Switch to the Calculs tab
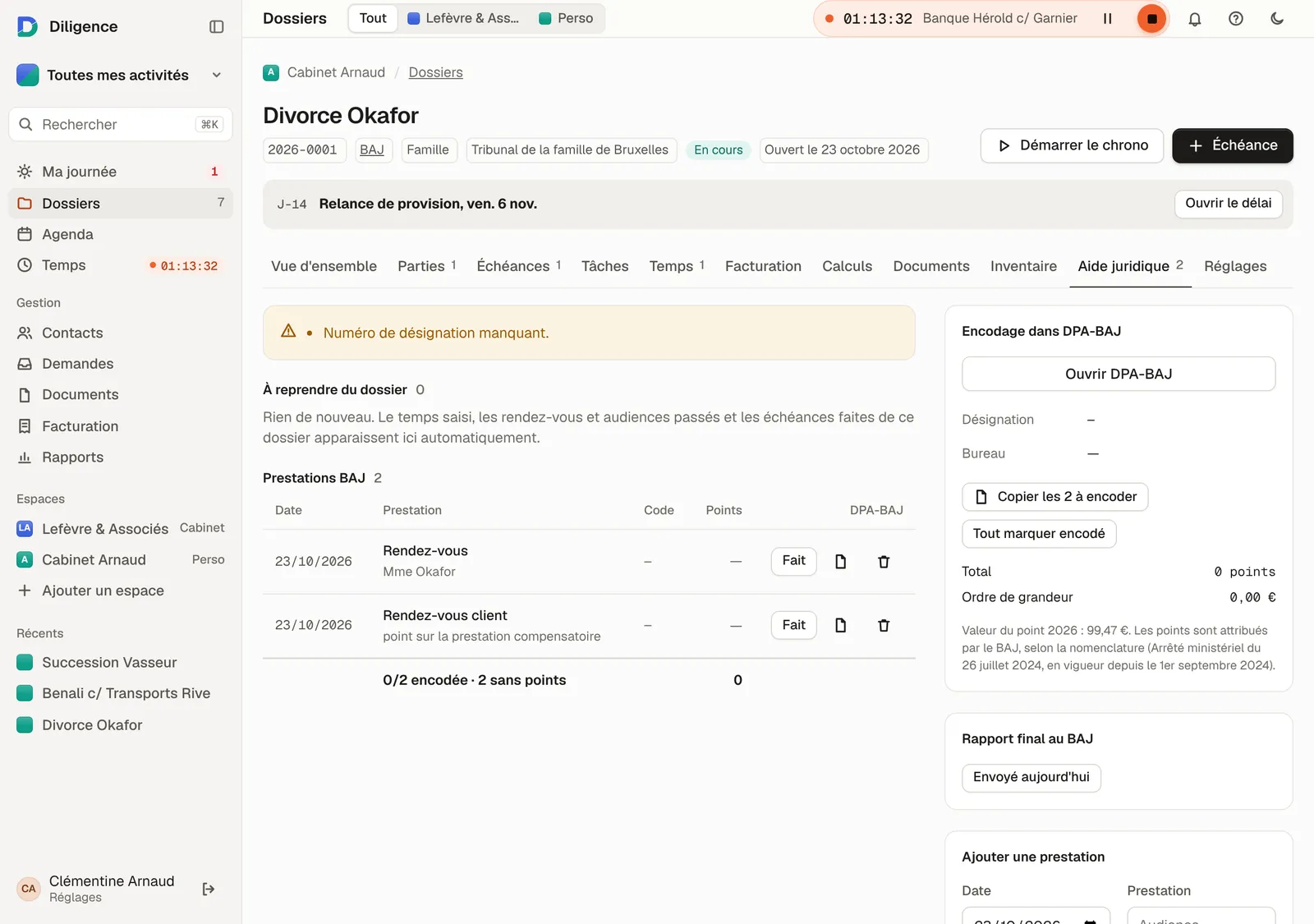 pyautogui.click(x=847, y=266)
